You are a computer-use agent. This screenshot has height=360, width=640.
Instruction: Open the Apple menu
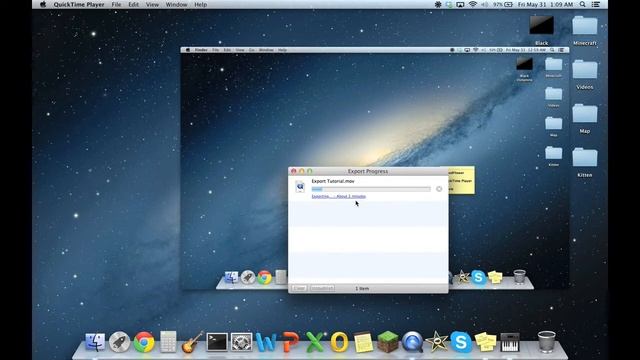[x=43, y=4]
